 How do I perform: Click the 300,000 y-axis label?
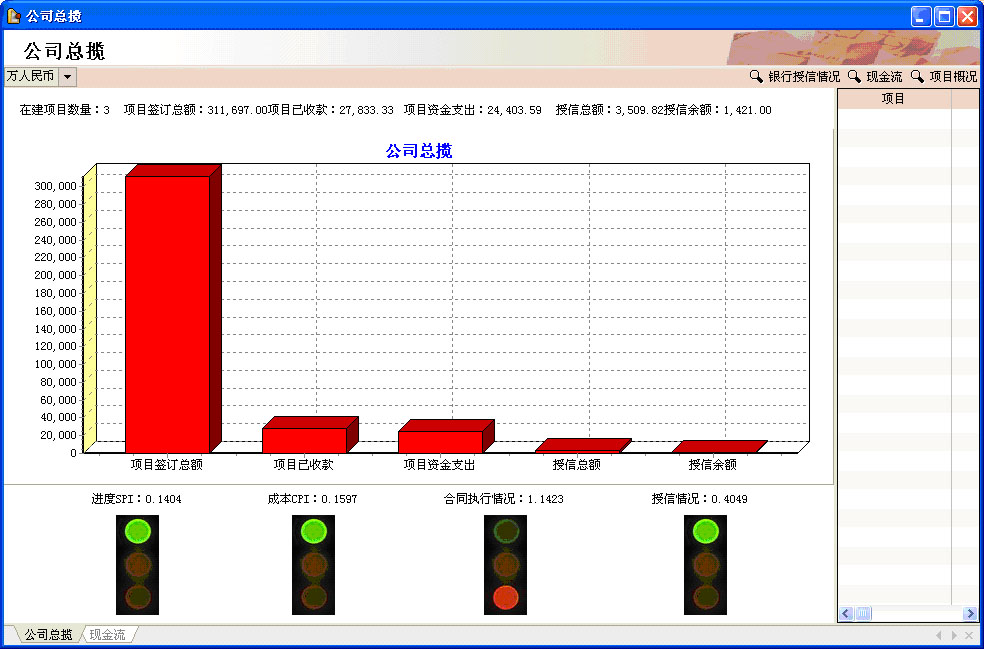tap(55, 186)
